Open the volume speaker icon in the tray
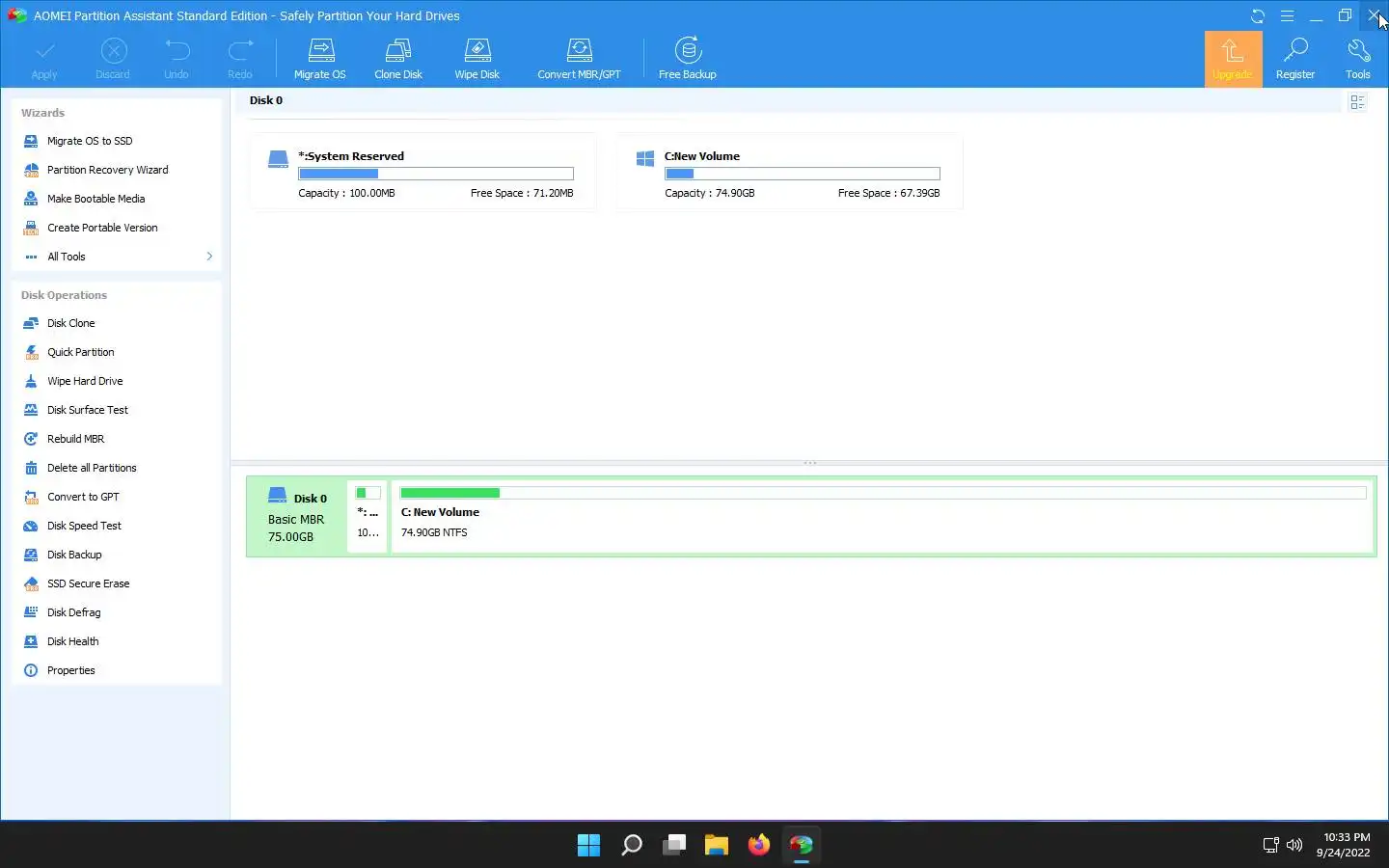This screenshot has height=868, width=1389. click(1294, 845)
